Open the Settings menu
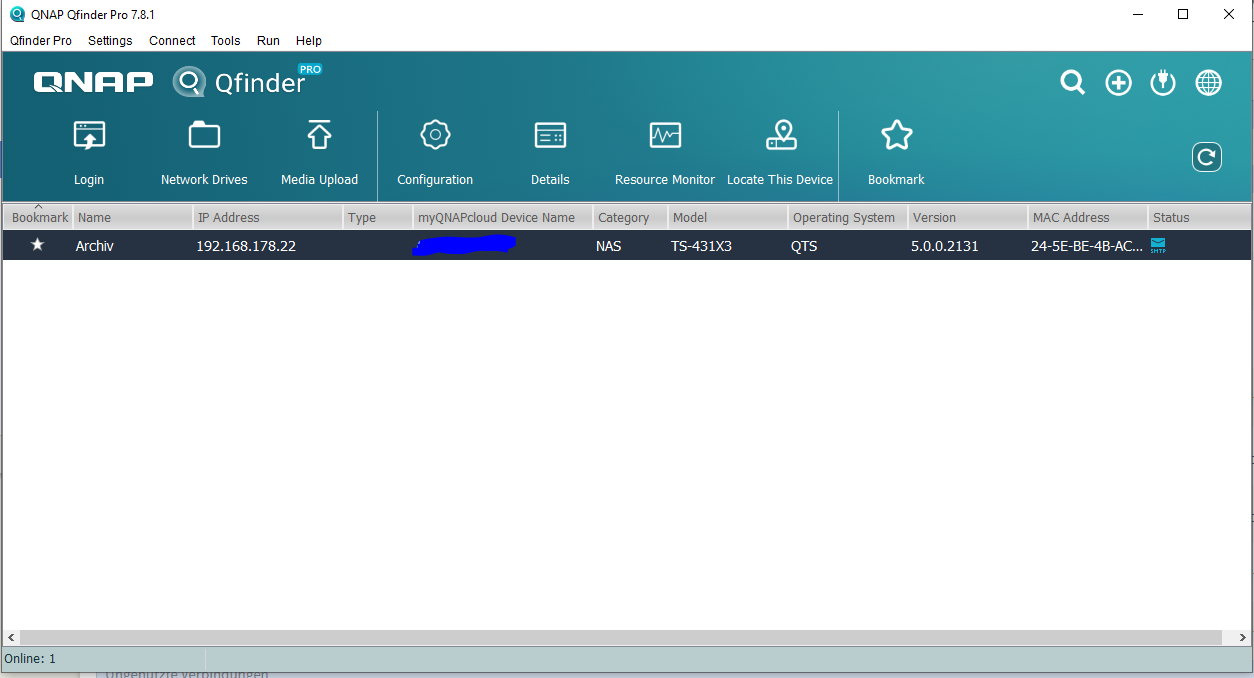1254x678 pixels. (110, 41)
